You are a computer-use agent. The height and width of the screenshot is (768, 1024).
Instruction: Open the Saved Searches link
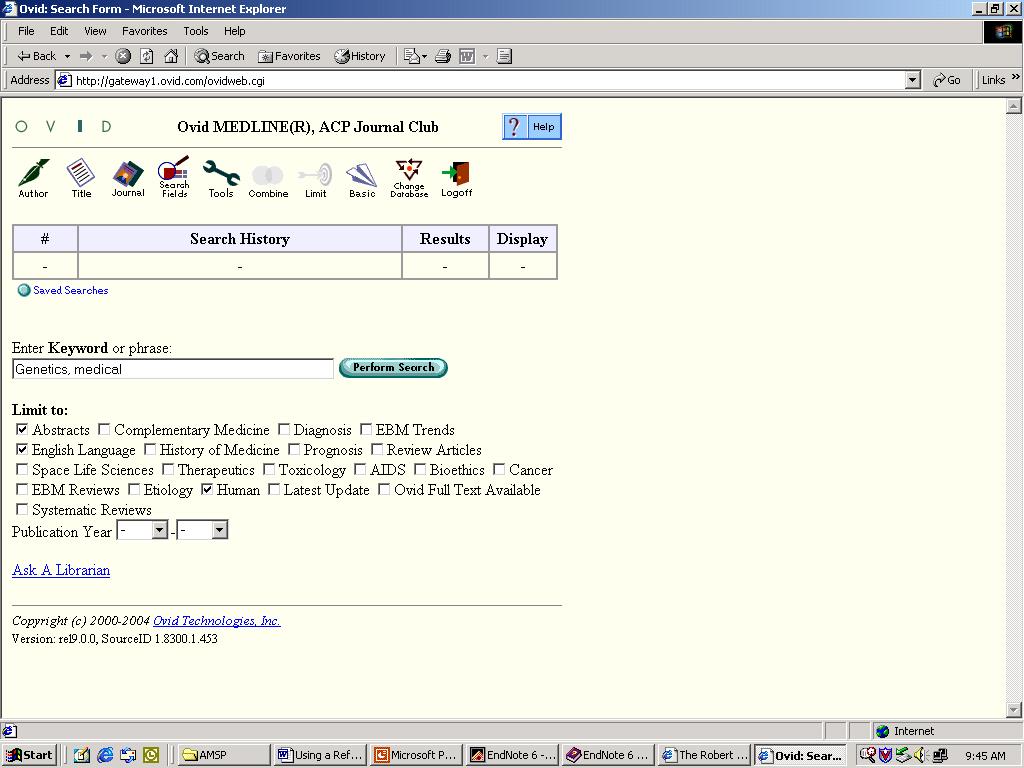coord(71,290)
